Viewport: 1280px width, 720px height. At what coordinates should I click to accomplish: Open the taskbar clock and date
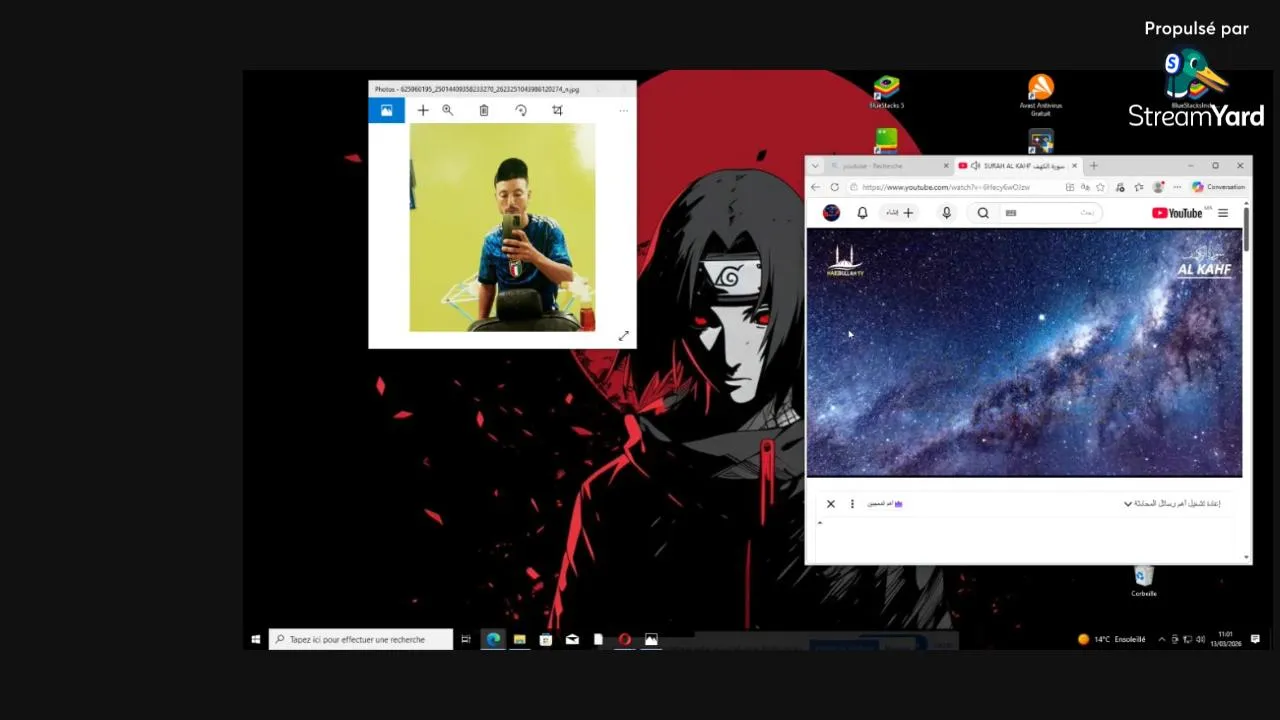(1225, 639)
